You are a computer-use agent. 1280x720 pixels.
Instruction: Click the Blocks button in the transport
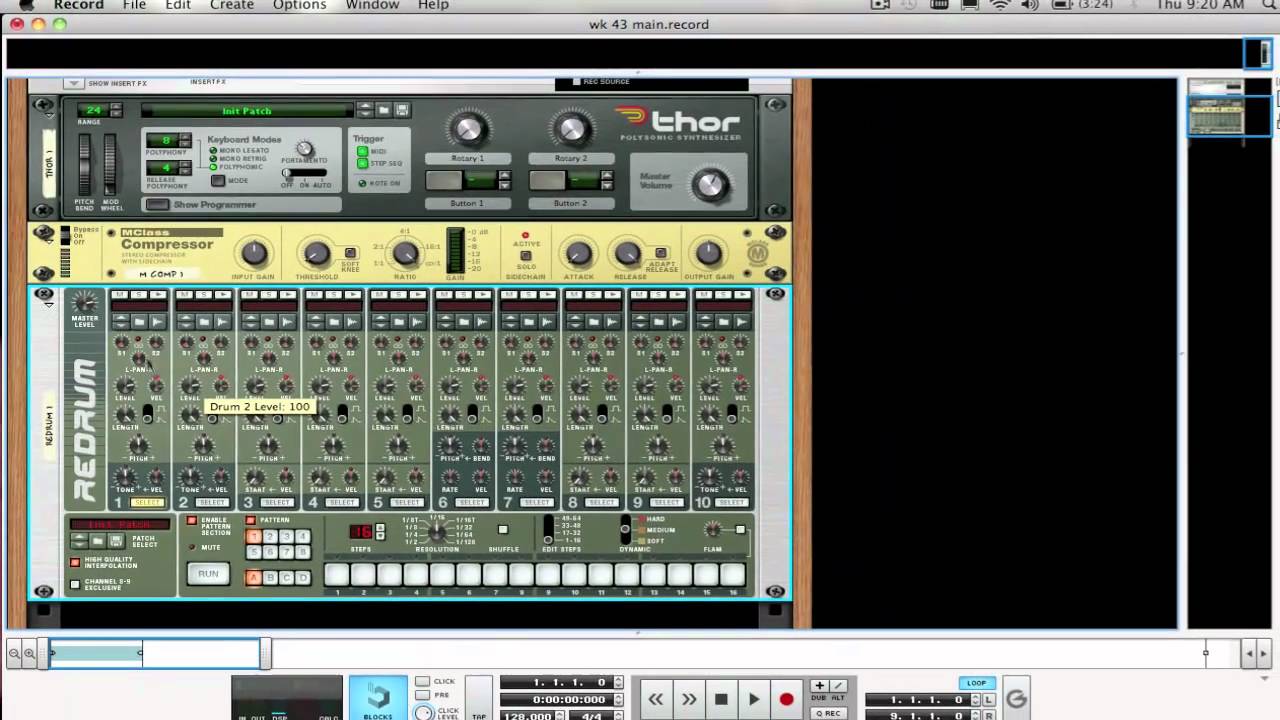378,698
